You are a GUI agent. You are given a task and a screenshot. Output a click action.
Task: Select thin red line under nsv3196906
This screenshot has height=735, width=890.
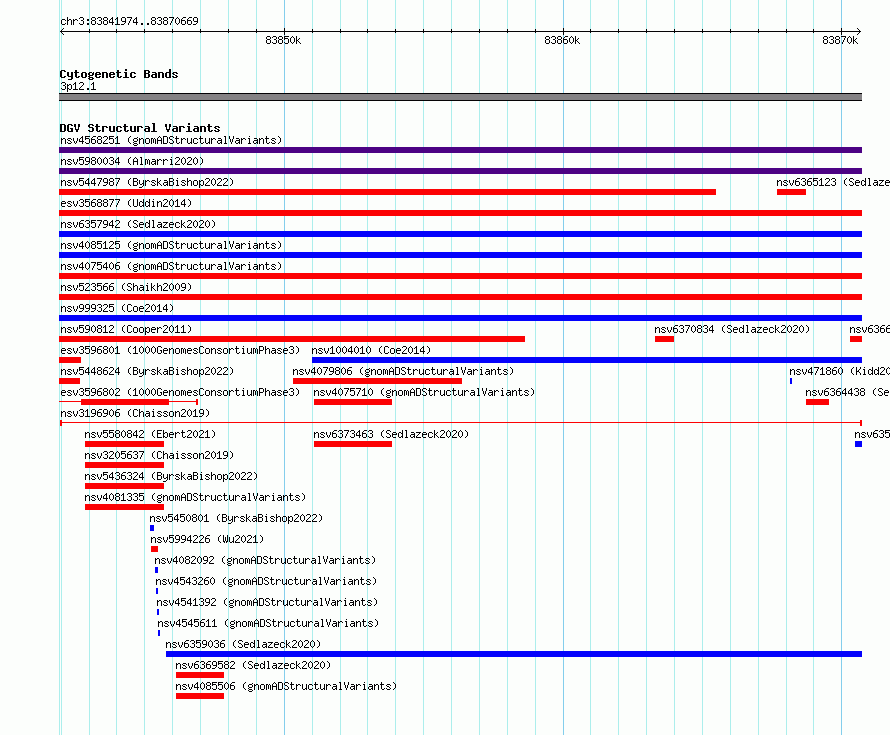click(x=461, y=423)
